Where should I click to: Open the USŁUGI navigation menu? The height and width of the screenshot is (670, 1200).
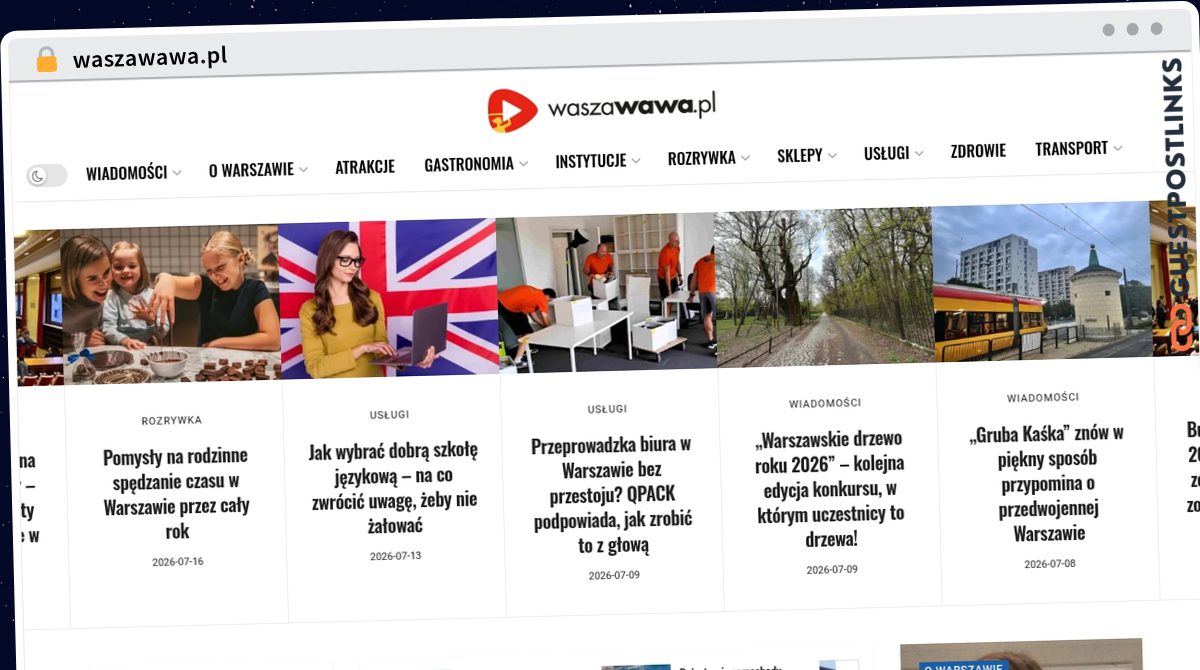click(x=887, y=153)
